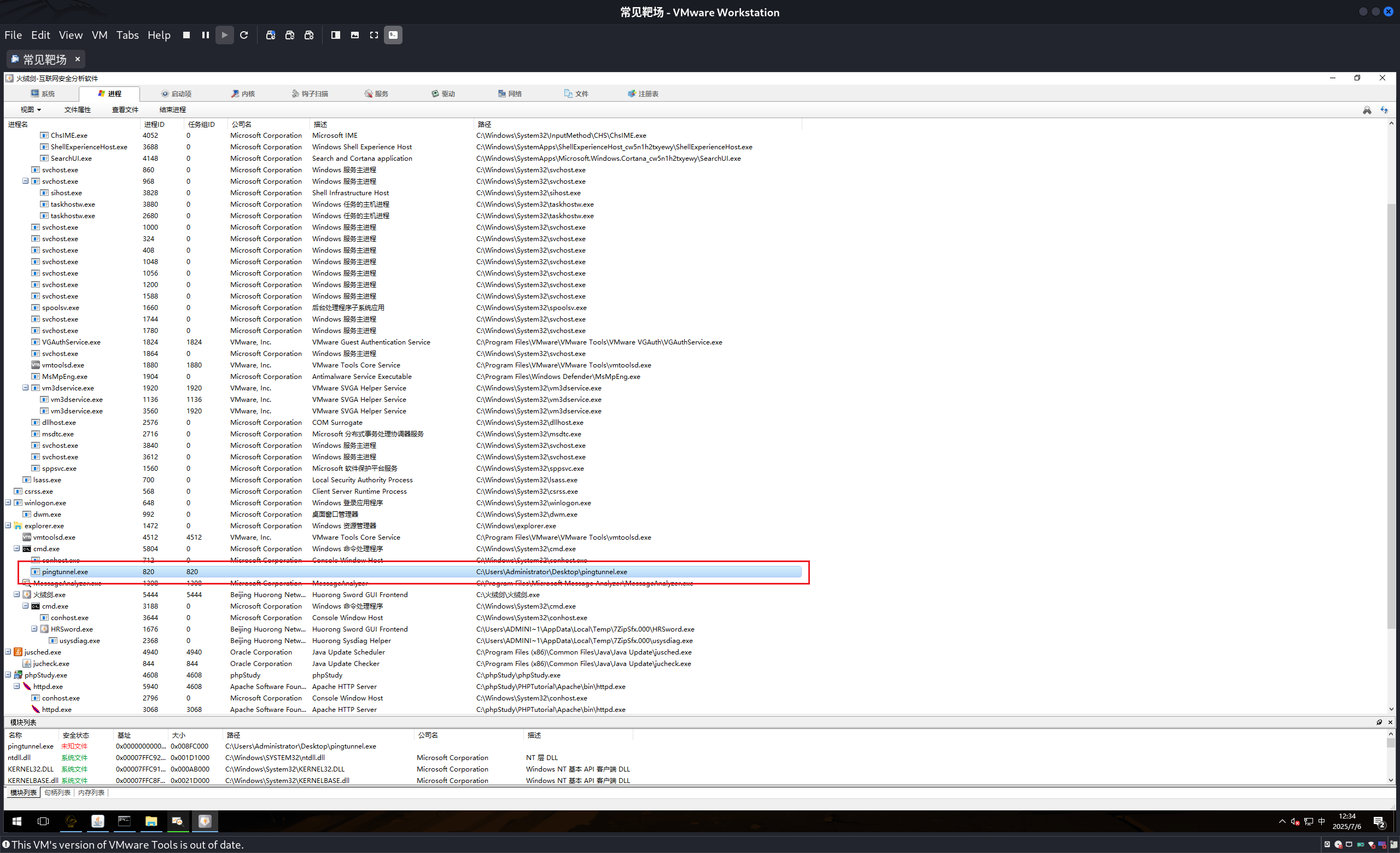
Task: Open File Explorer from the Windows taskbar
Action: point(150,821)
